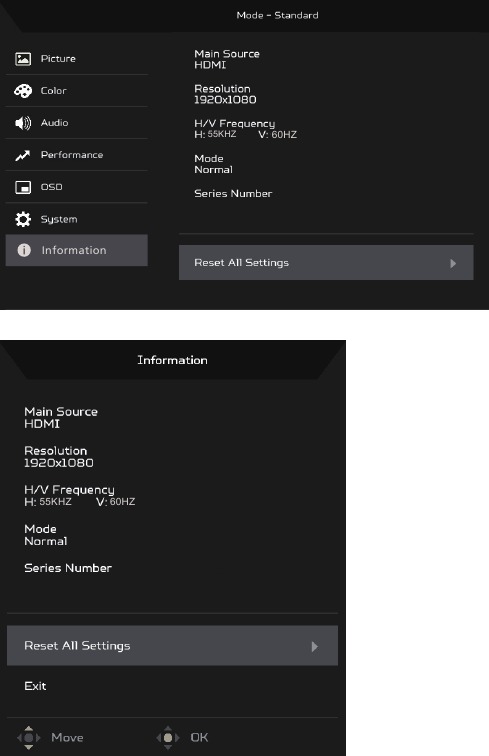Click the OK joystick icon

coord(168,737)
